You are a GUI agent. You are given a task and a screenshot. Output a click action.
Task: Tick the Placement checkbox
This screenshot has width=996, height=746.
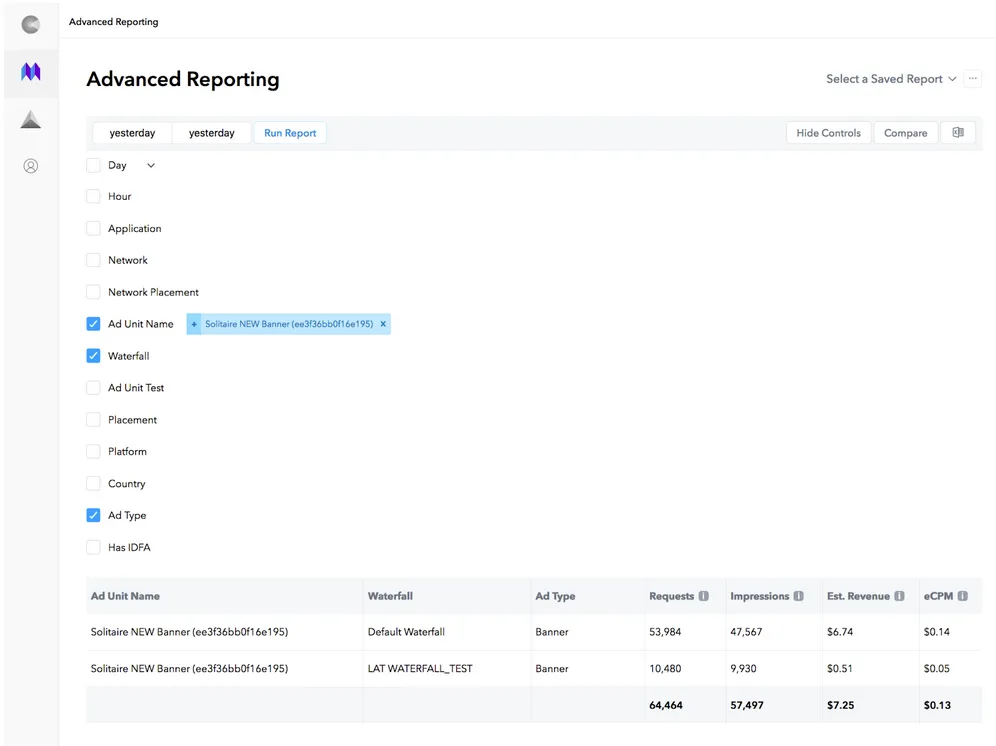[93, 419]
